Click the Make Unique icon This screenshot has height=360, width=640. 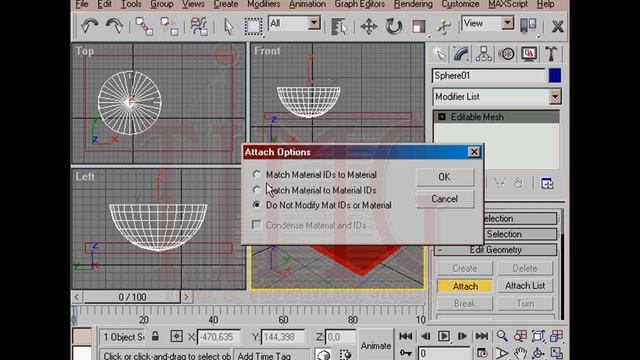point(500,183)
